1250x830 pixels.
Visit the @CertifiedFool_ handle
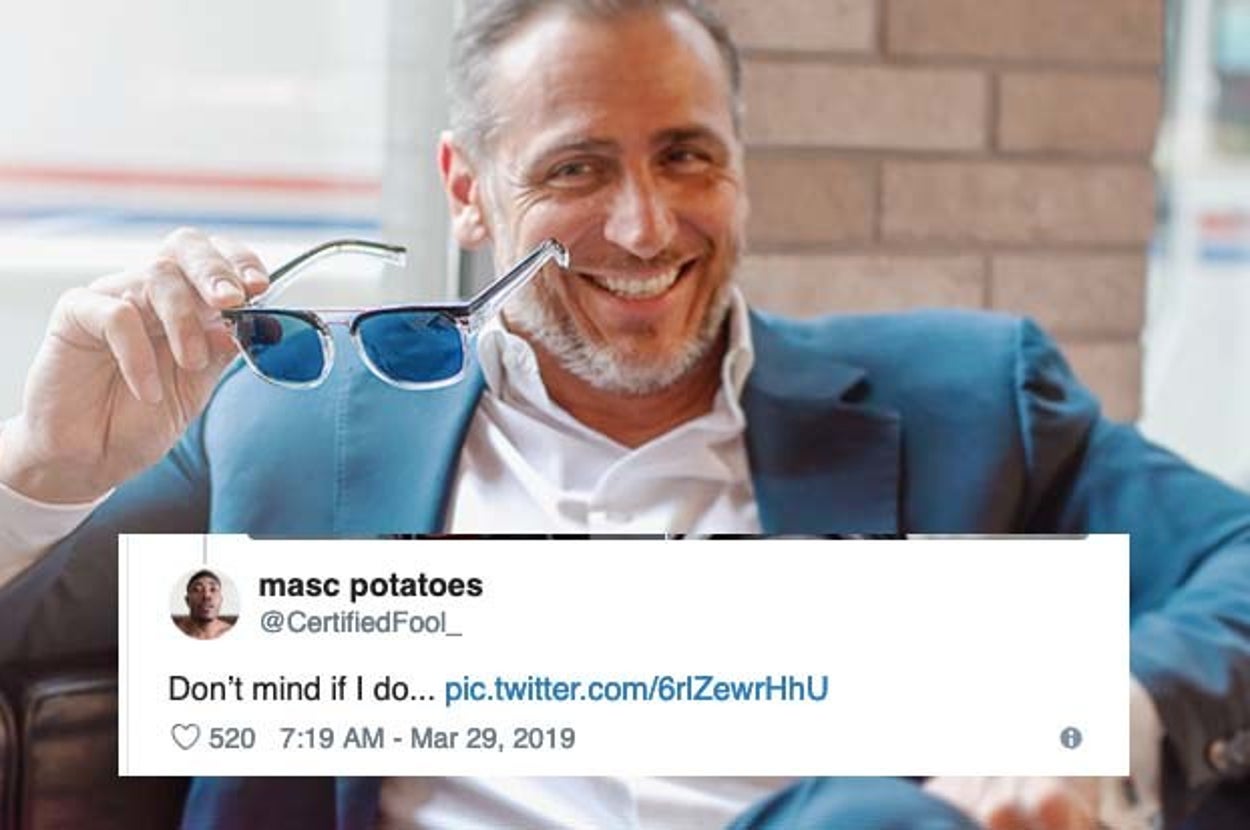point(361,623)
